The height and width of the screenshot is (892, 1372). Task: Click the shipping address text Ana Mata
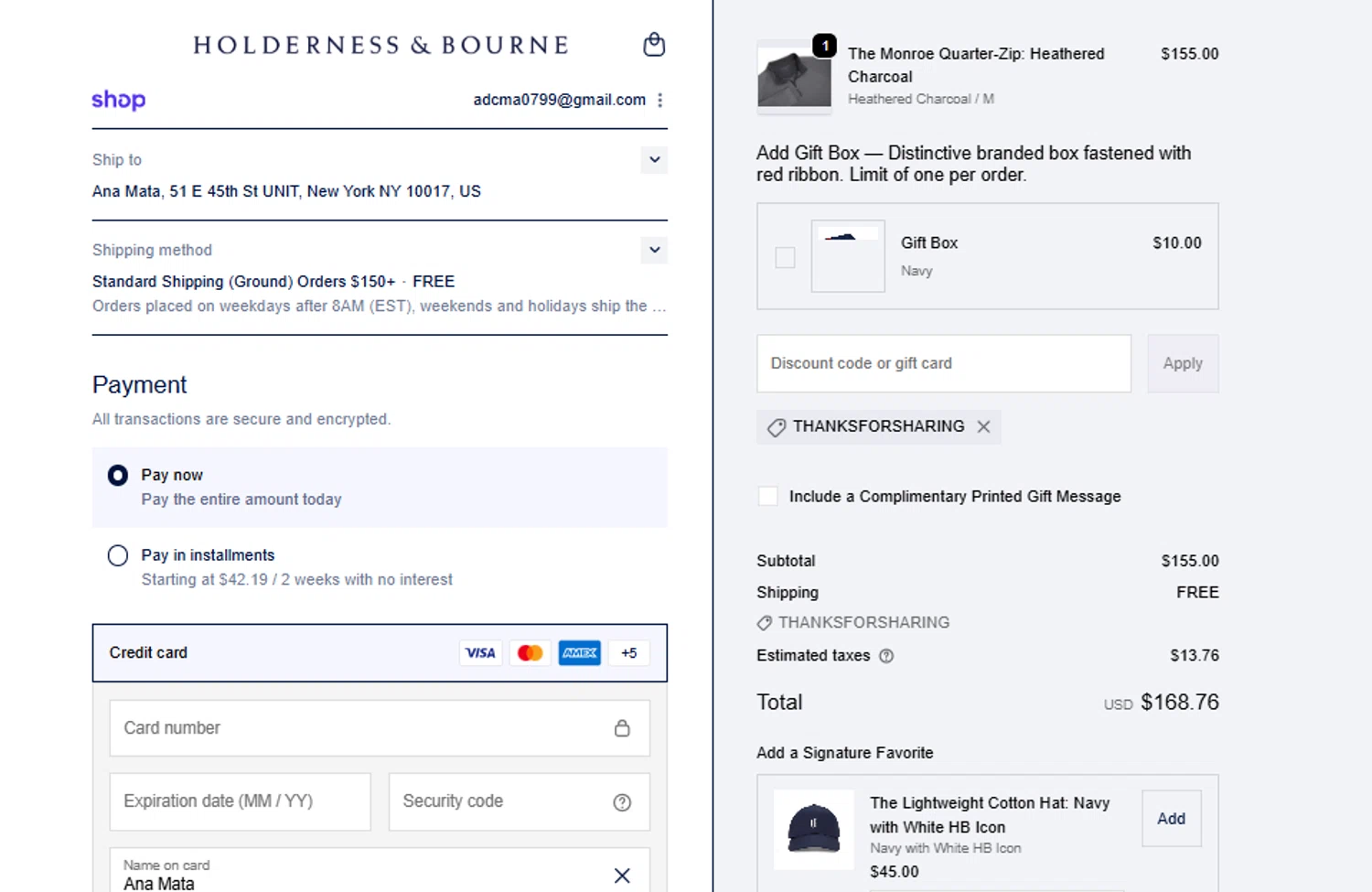[286, 191]
